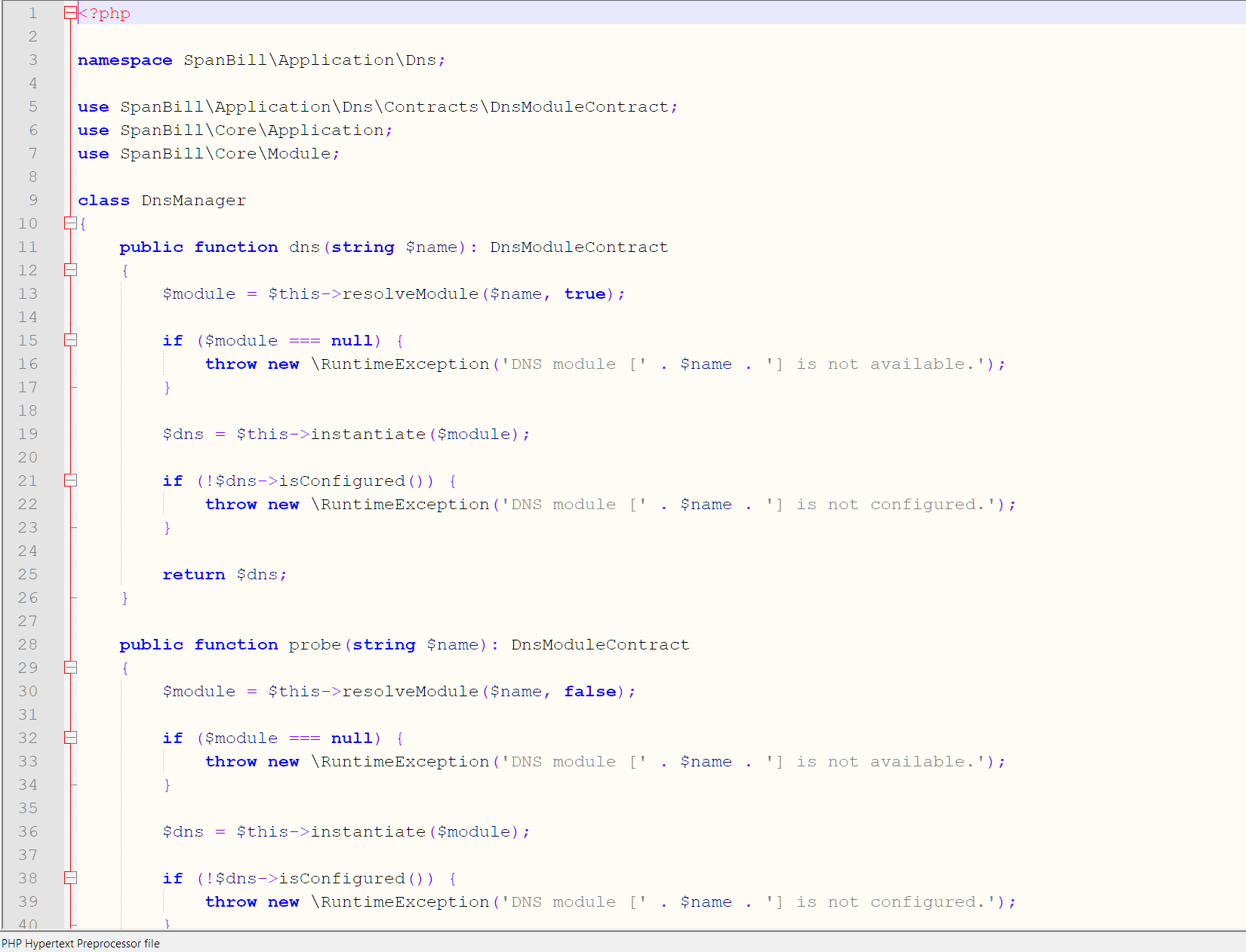Click the dns function name on line 11
Screen dimensions: 1246x952
point(305,247)
